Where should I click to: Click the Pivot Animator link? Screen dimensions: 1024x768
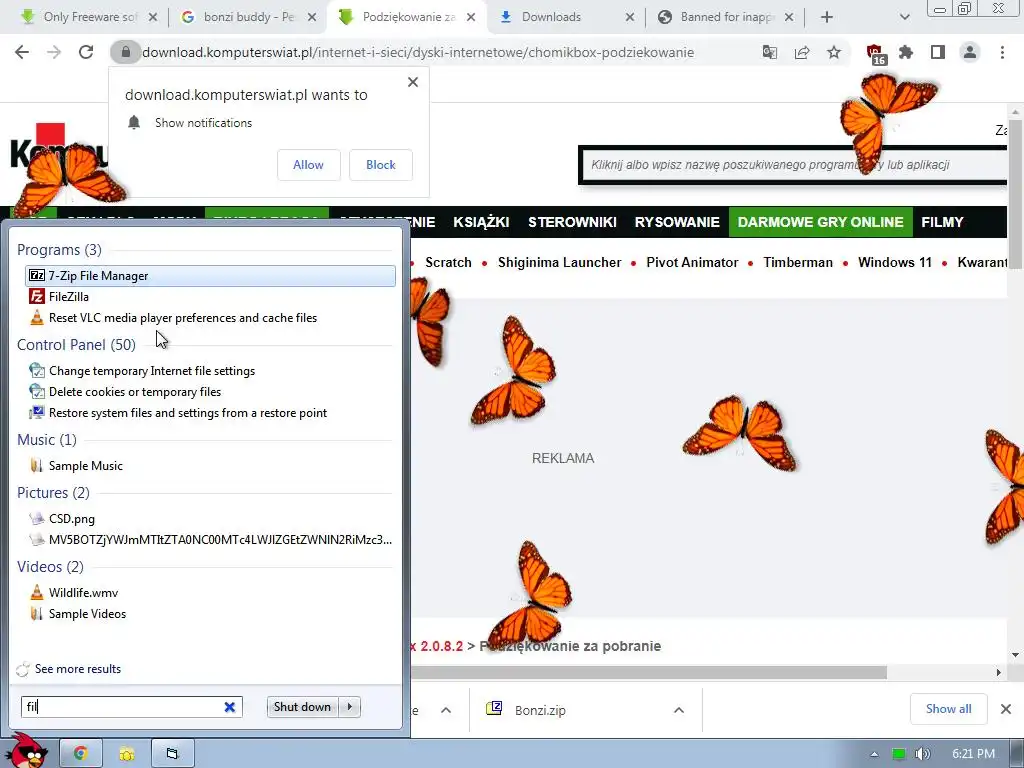click(x=692, y=263)
